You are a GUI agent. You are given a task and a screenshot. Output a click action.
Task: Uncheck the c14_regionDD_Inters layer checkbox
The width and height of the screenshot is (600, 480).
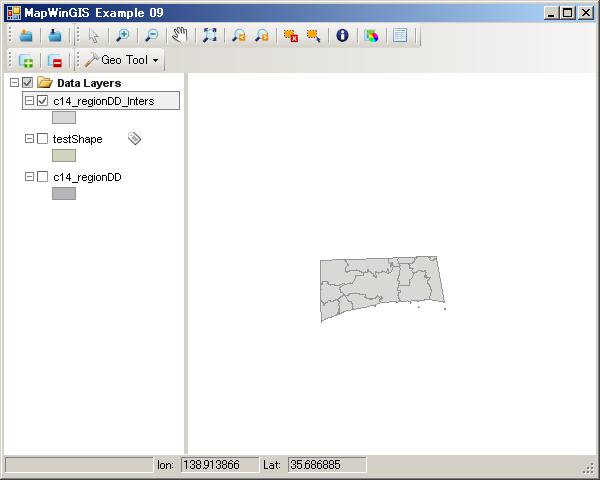tap(42, 101)
